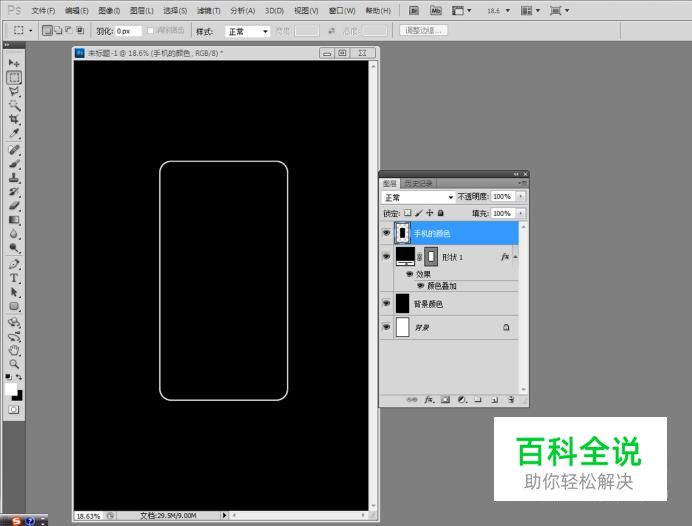The width and height of the screenshot is (692, 526).
Task: Create a new layer group
Action: [478, 400]
